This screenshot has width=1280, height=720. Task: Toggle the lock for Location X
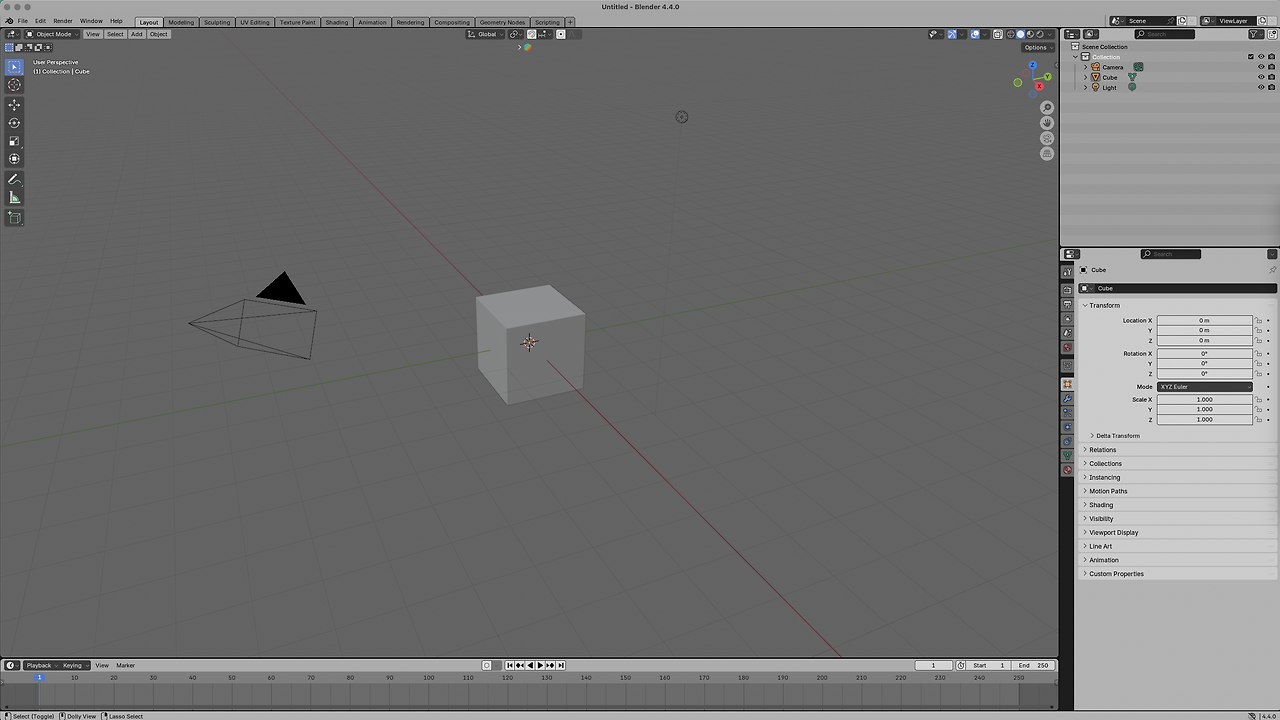(1259, 321)
